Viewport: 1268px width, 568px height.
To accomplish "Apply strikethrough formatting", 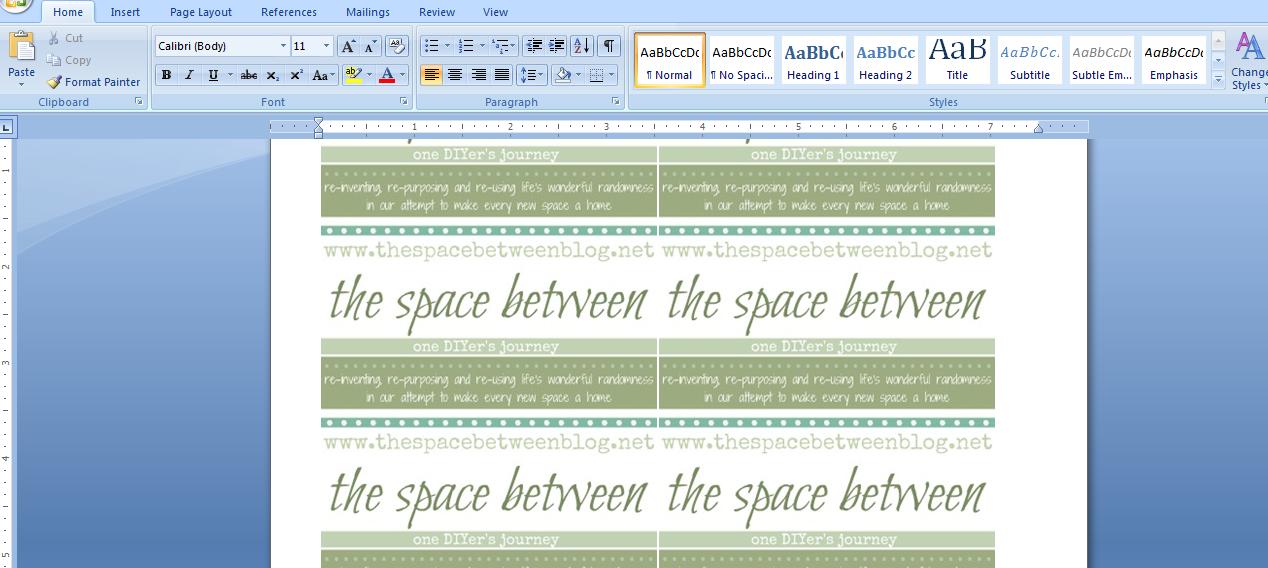I will pyautogui.click(x=249, y=75).
